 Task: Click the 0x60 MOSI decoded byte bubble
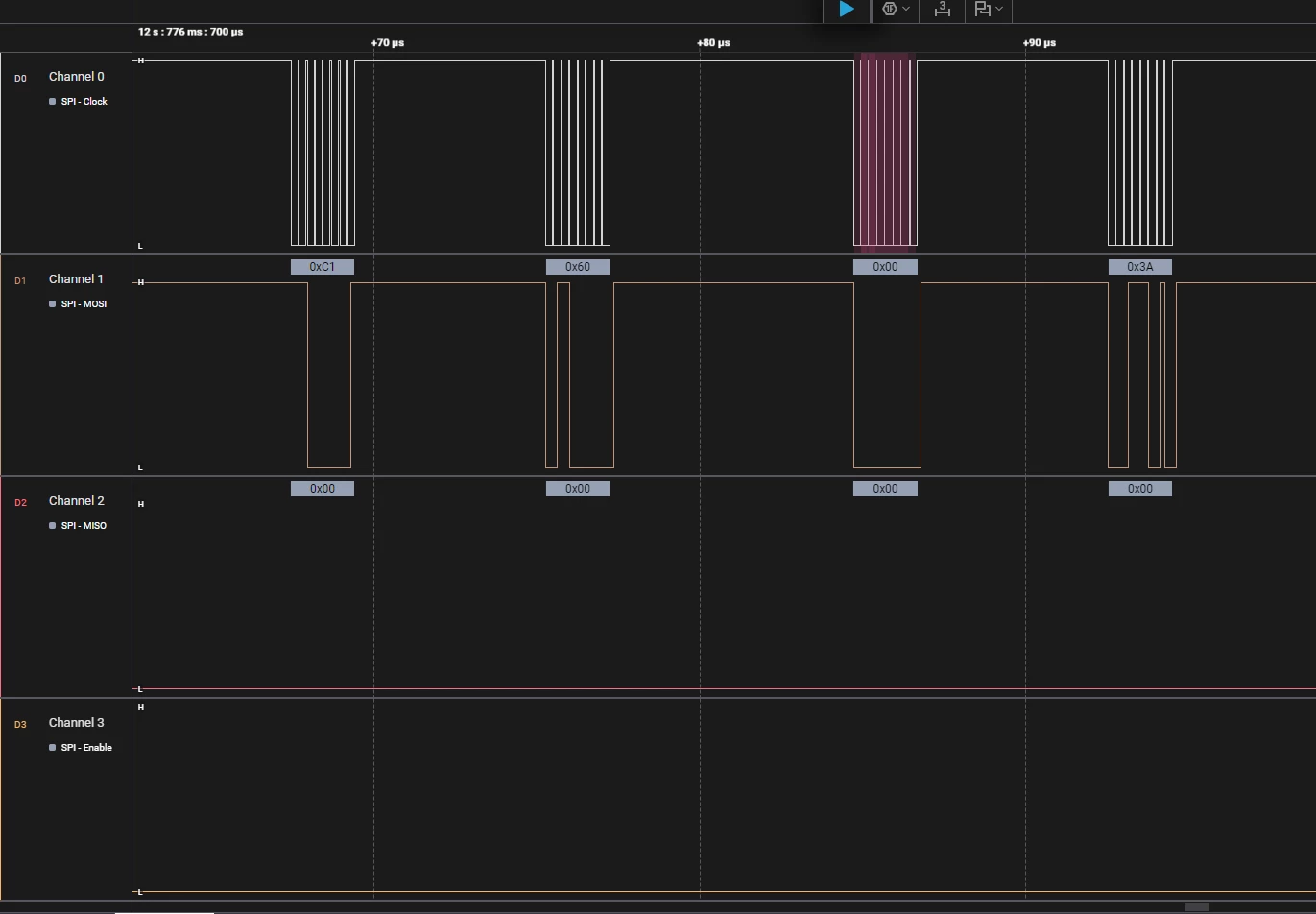pyautogui.click(x=578, y=267)
